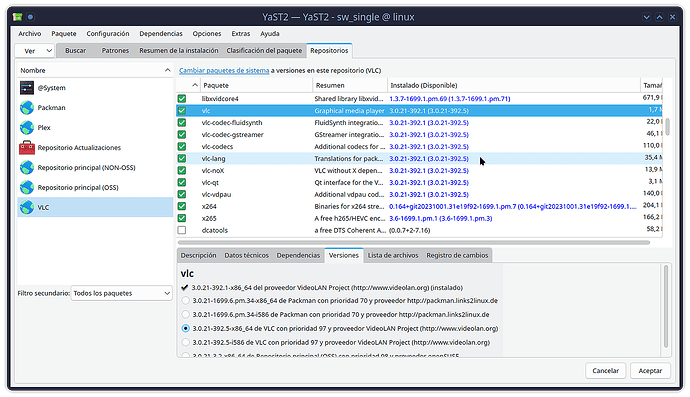Screen dimensions: 690x397
Task: Switch to Resumen de la instalación tab
Action: (x=179, y=51)
